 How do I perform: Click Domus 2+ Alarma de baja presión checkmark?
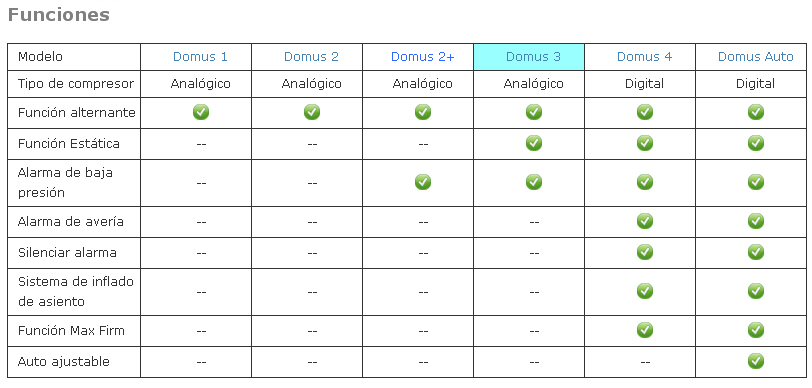point(423,182)
